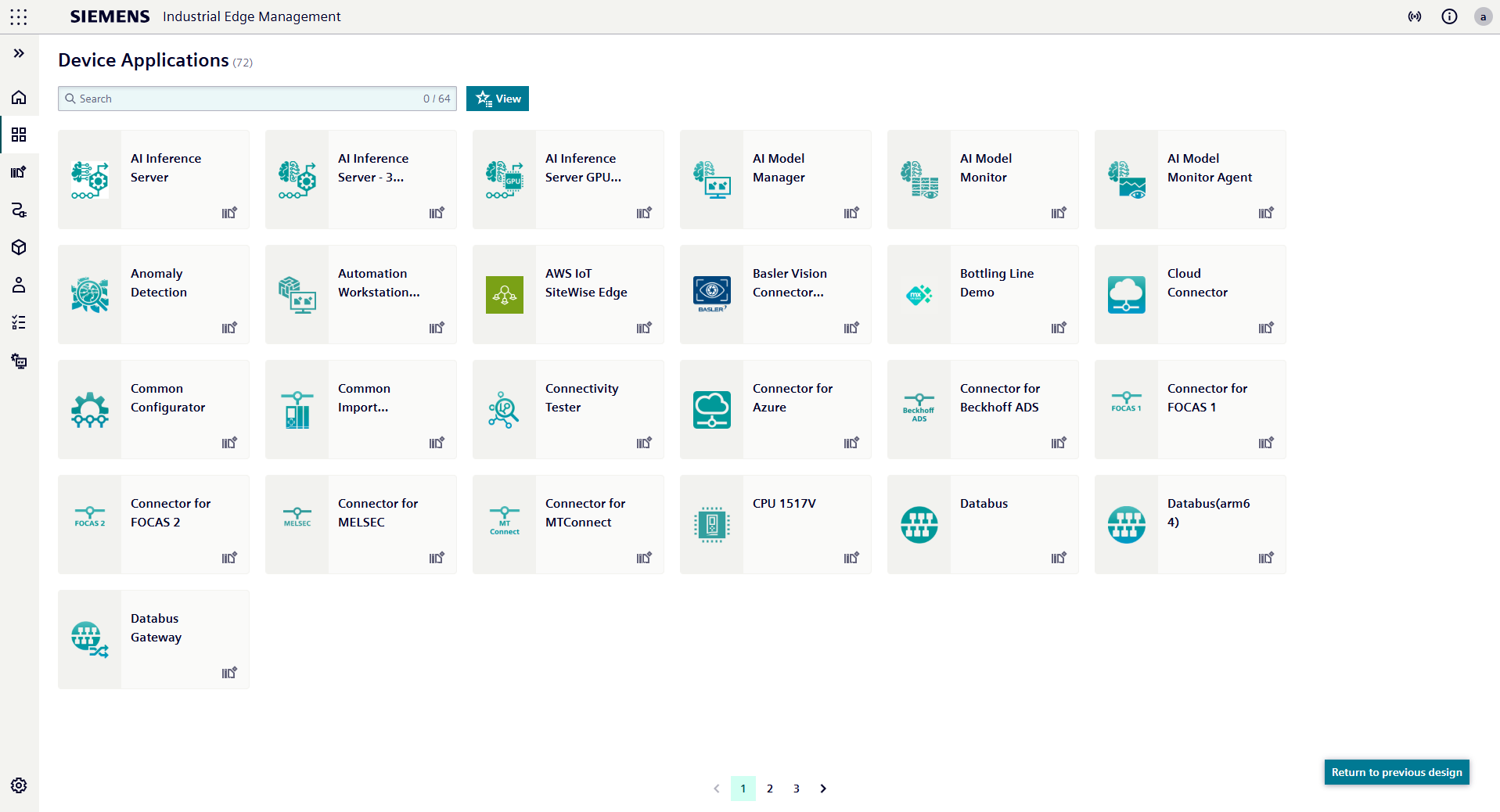This screenshot has width=1500, height=812.
Task: Go to Home in the sidebar
Action: (19, 97)
